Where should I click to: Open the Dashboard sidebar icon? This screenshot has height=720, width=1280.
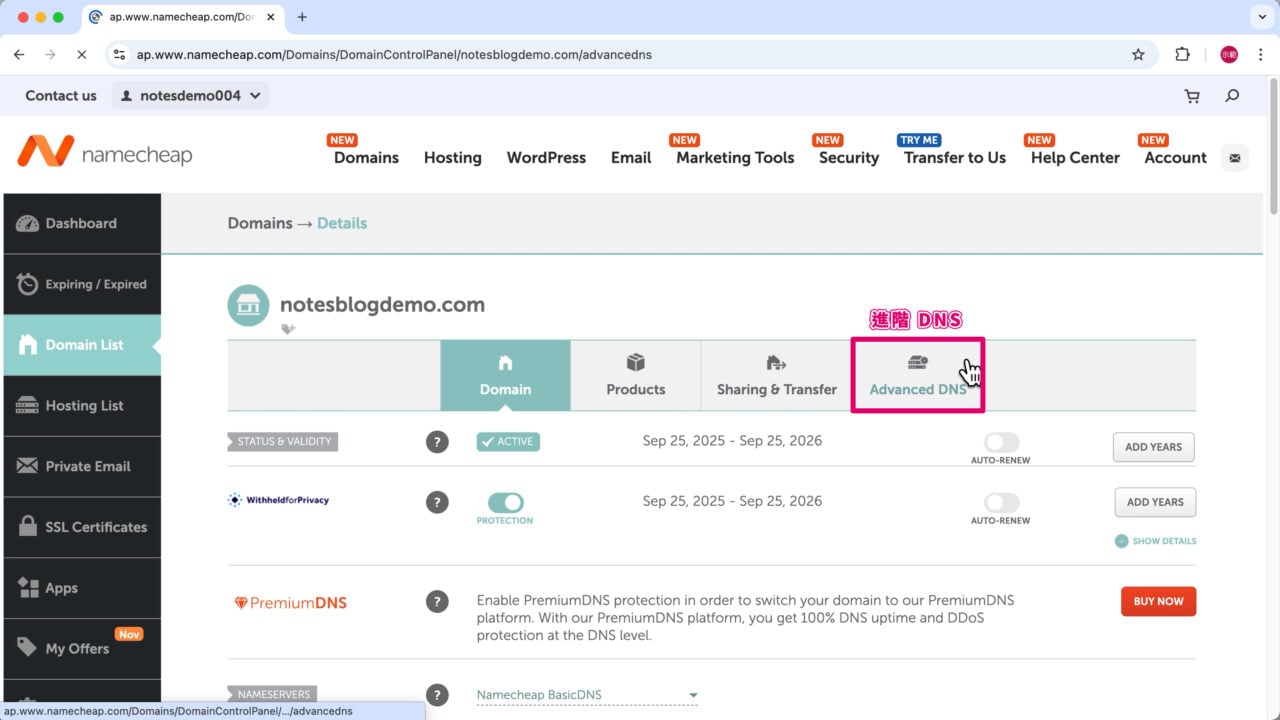click(x=80, y=223)
